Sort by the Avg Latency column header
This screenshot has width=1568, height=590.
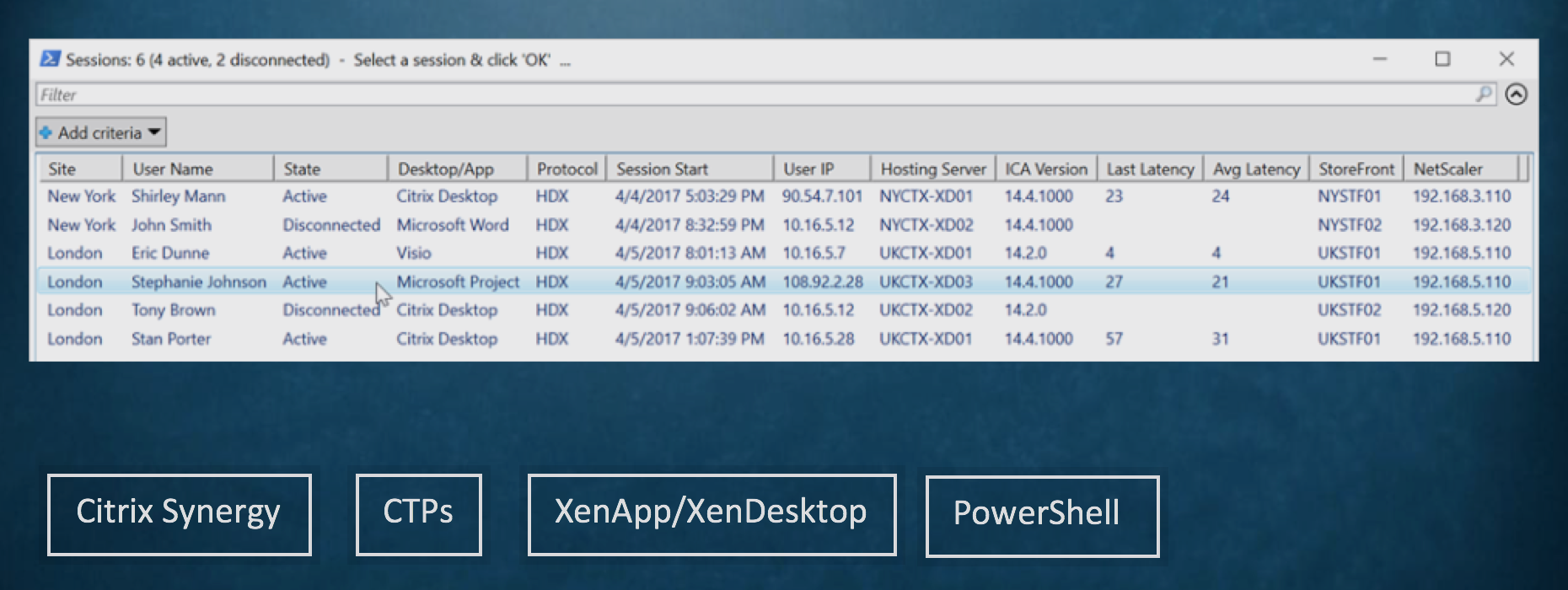click(1255, 169)
